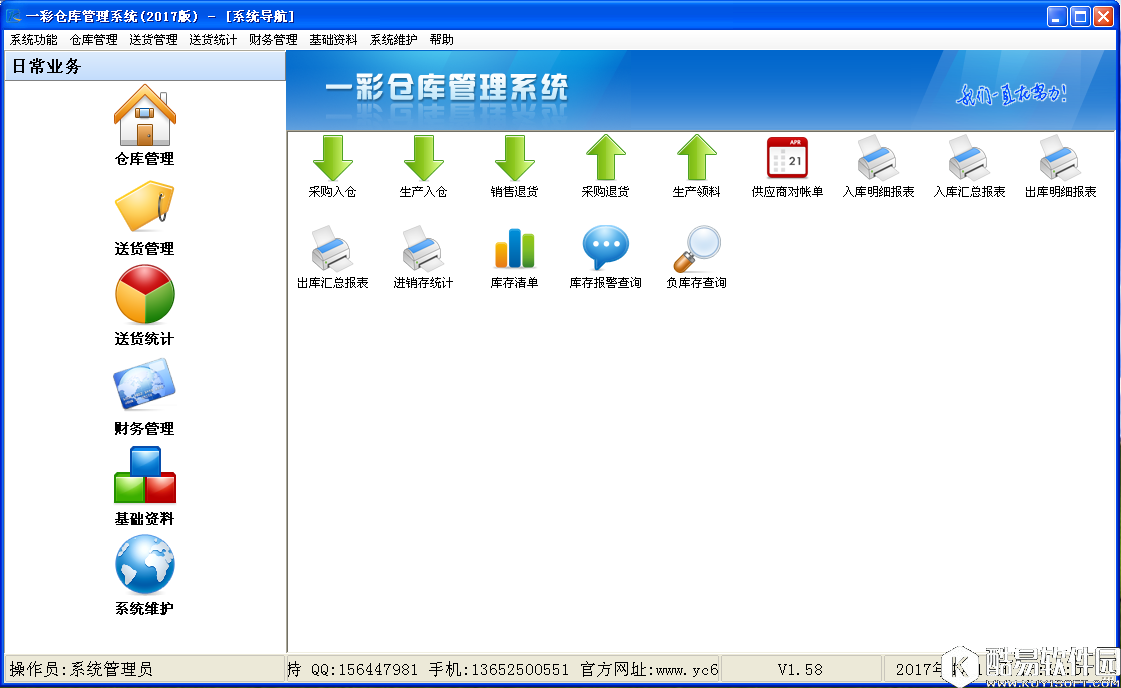Click the 出库汇总报表 printer icon

point(332,250)
